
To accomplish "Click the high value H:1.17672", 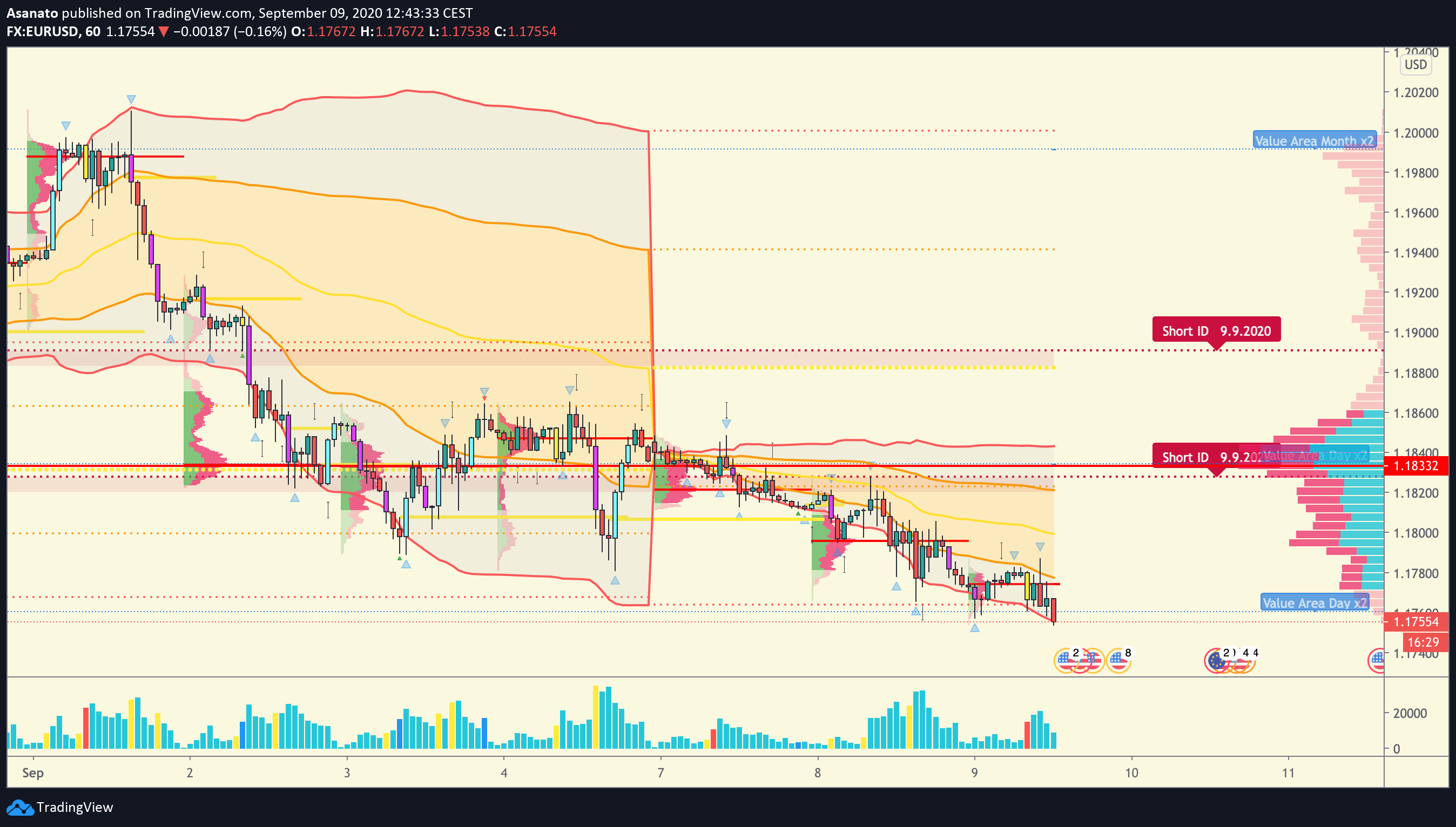I will [392, 32].
